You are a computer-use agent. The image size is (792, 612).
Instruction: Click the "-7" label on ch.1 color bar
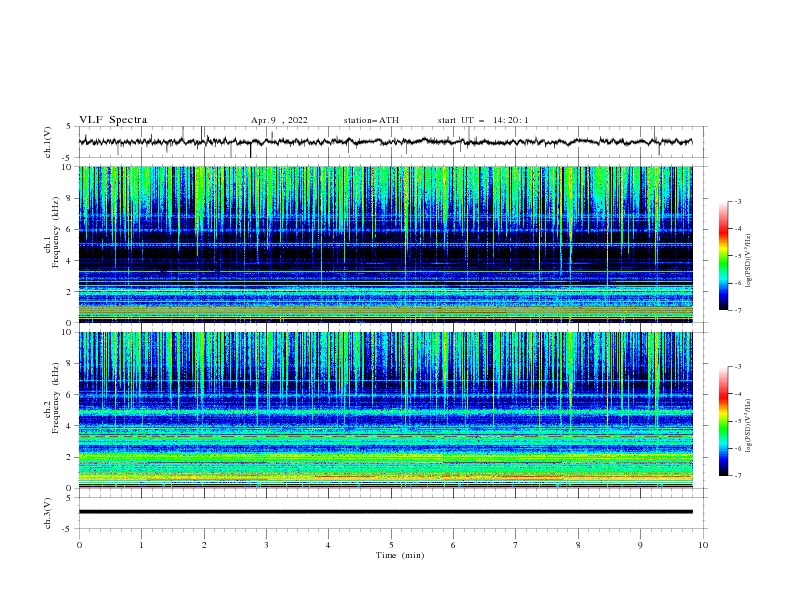pyautogui.click(x=738, y=310)
